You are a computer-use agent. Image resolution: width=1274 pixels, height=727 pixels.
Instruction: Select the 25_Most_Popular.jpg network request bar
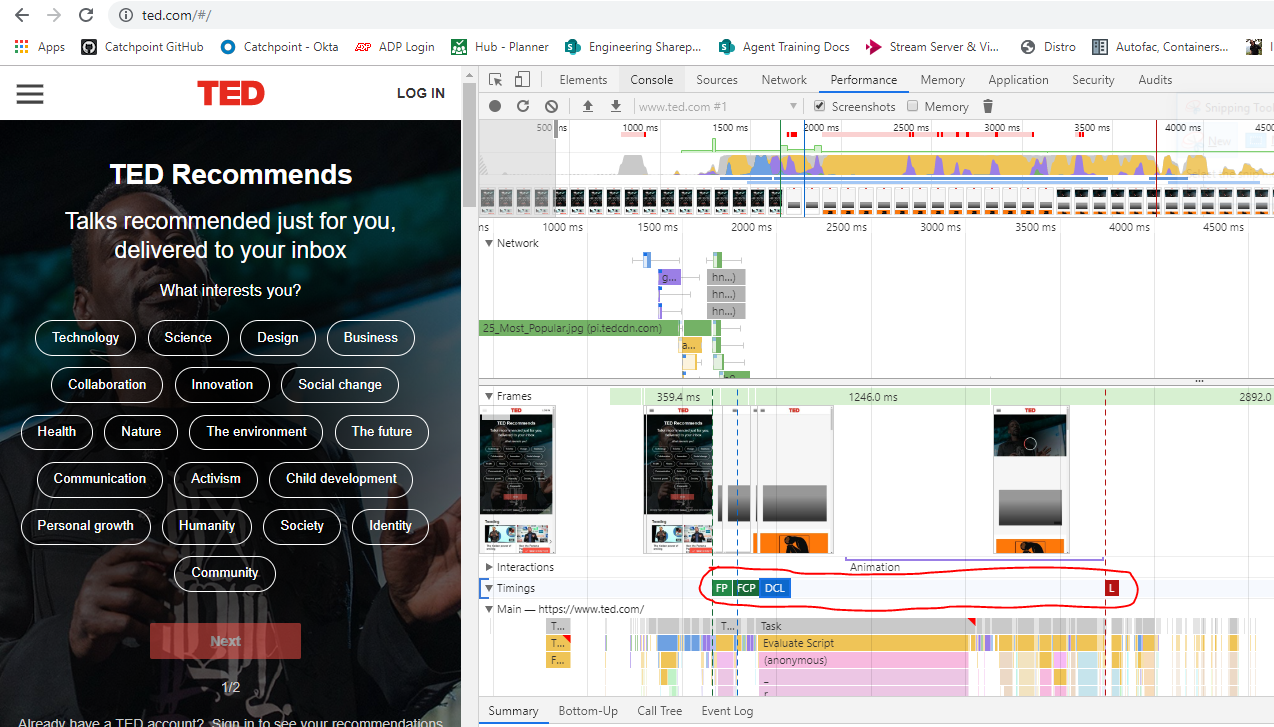(579, 328)
